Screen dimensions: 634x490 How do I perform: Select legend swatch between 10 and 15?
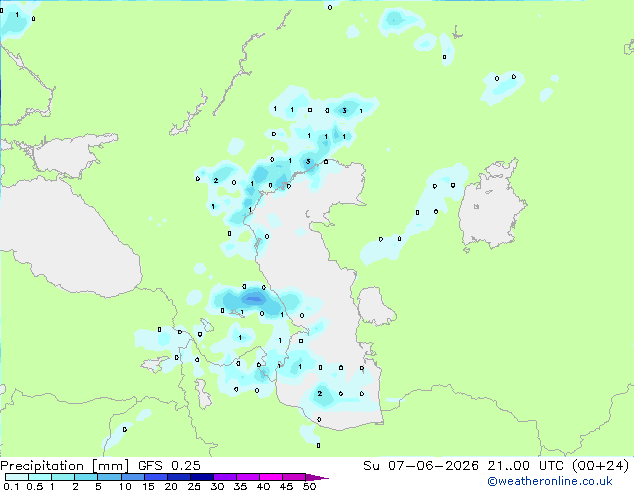point(133,477)
